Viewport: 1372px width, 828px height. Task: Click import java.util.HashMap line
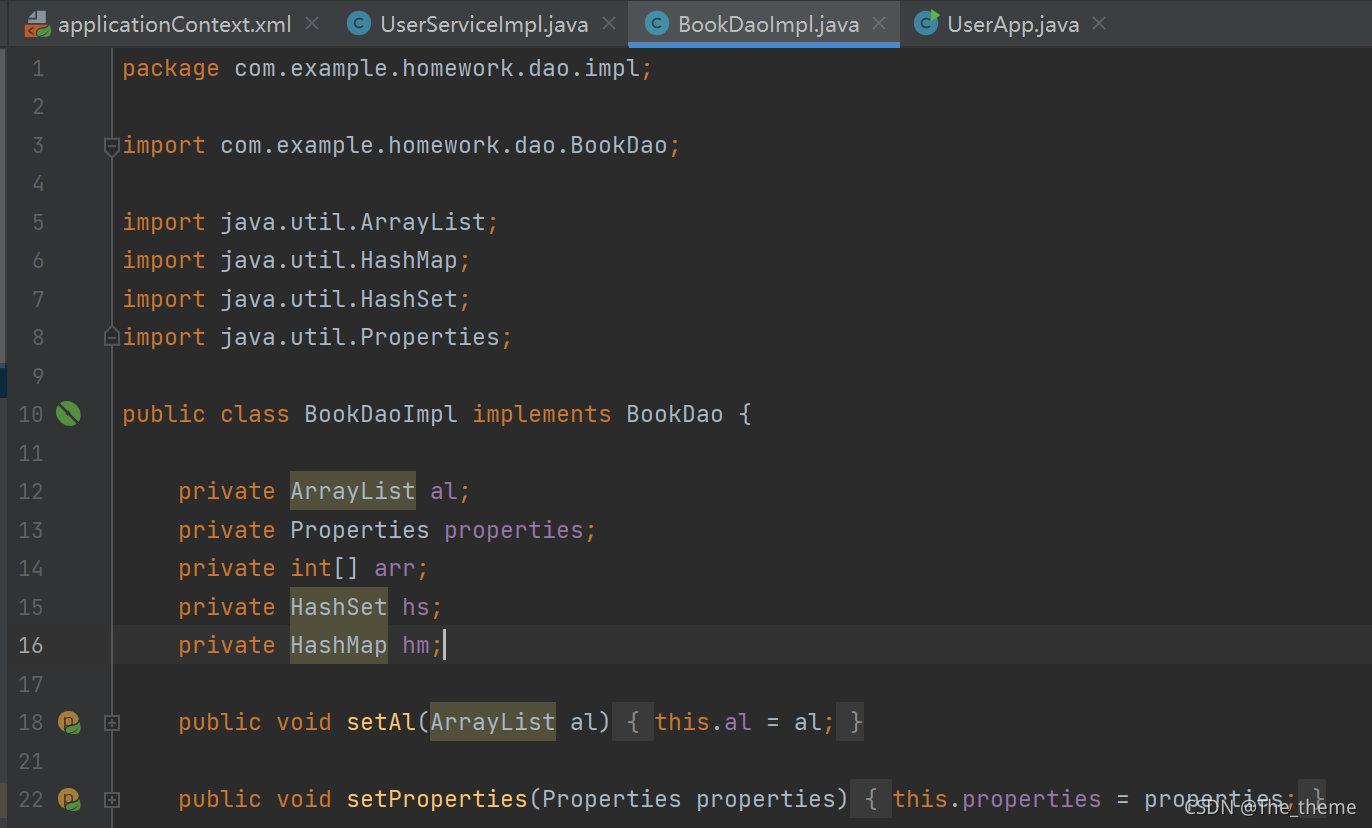tap(296, 260)
